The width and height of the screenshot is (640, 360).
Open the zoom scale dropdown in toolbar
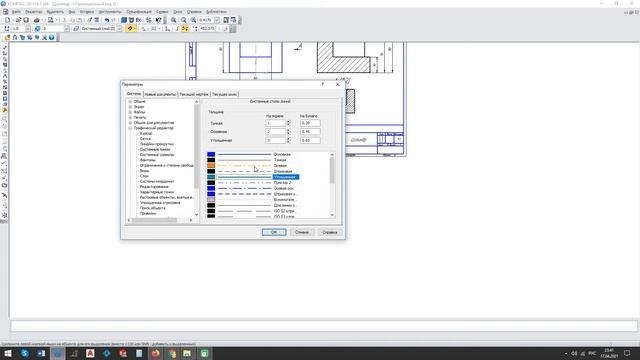tap(217, 20)
